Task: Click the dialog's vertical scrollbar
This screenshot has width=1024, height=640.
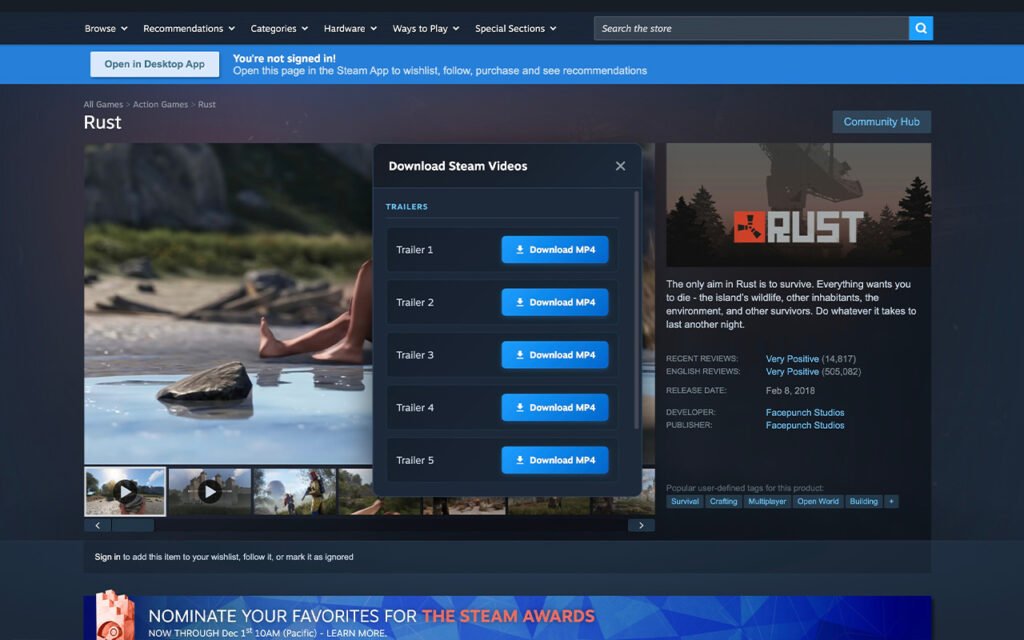Action: (x=636, y=310)
